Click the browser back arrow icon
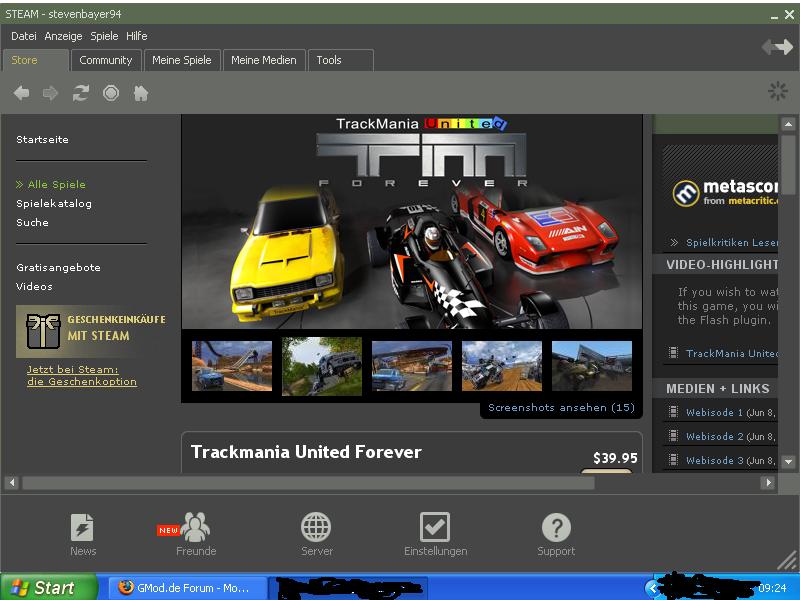 pos(21,93)
